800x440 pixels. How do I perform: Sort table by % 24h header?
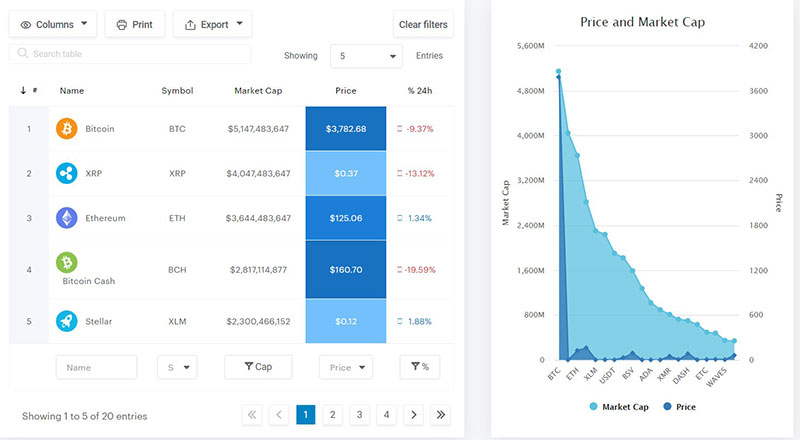[419, 90]
